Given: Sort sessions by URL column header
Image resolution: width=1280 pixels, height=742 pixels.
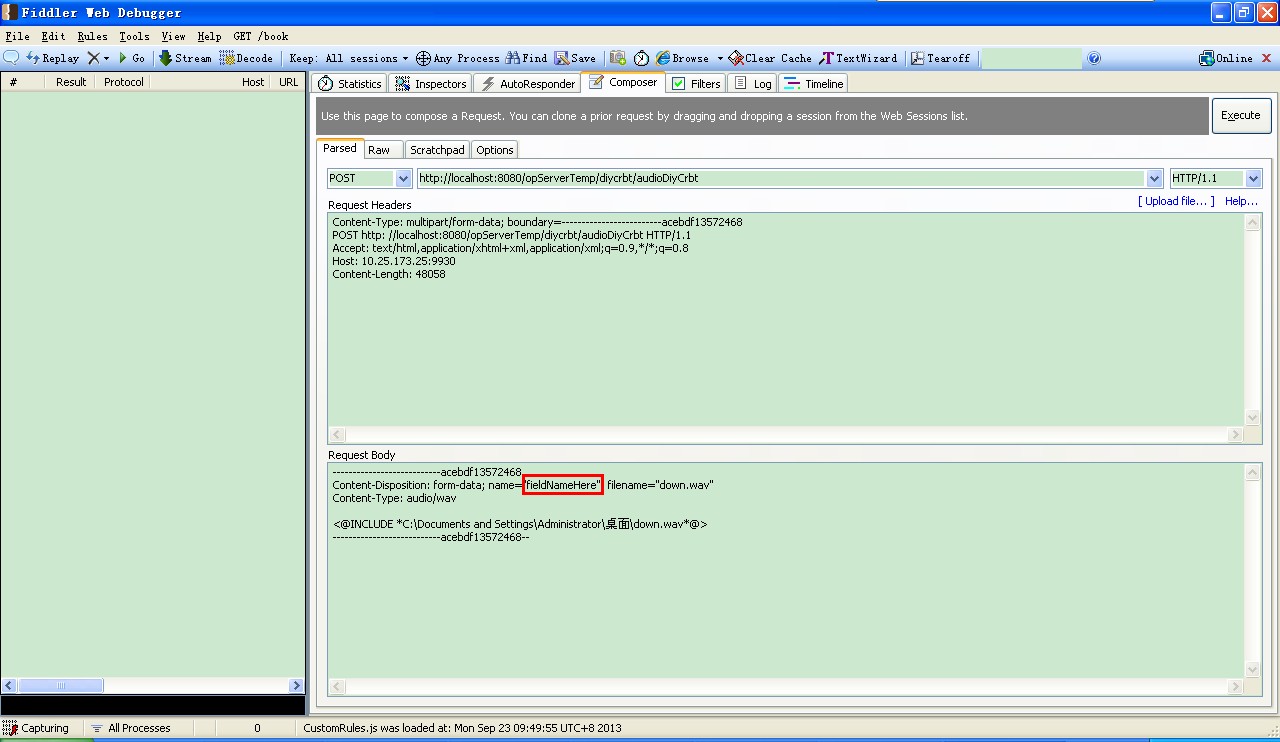Looking at the screenshot, I should click(289, 82).
